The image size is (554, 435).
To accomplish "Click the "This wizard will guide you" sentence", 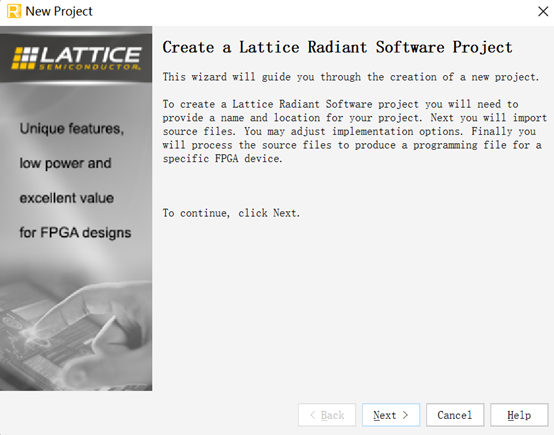I will [351, 77].
